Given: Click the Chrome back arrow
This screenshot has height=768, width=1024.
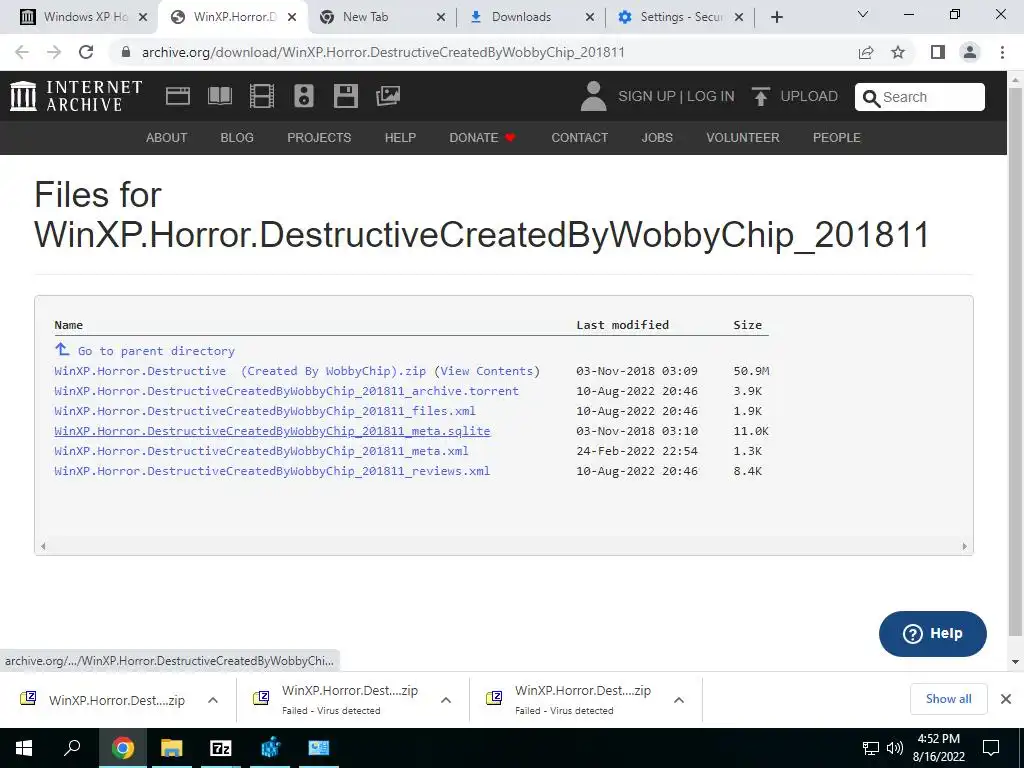Looking at the screenshot, I should coord(22,52).
